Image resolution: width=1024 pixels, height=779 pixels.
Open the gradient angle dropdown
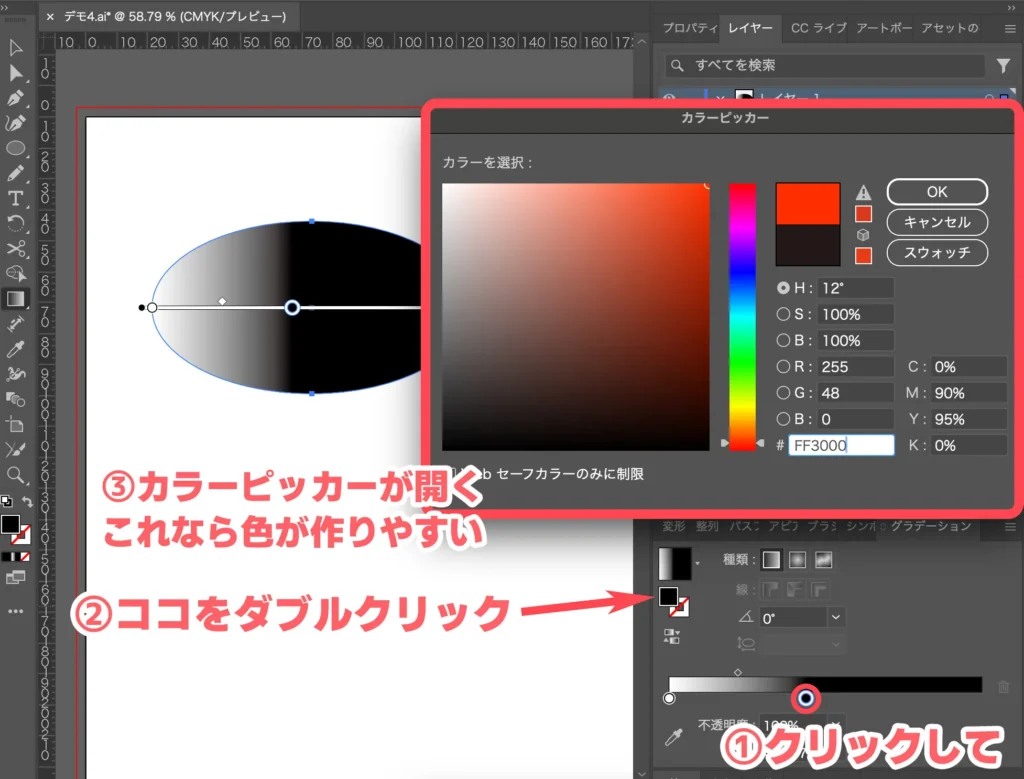click(x=835, y=618)
